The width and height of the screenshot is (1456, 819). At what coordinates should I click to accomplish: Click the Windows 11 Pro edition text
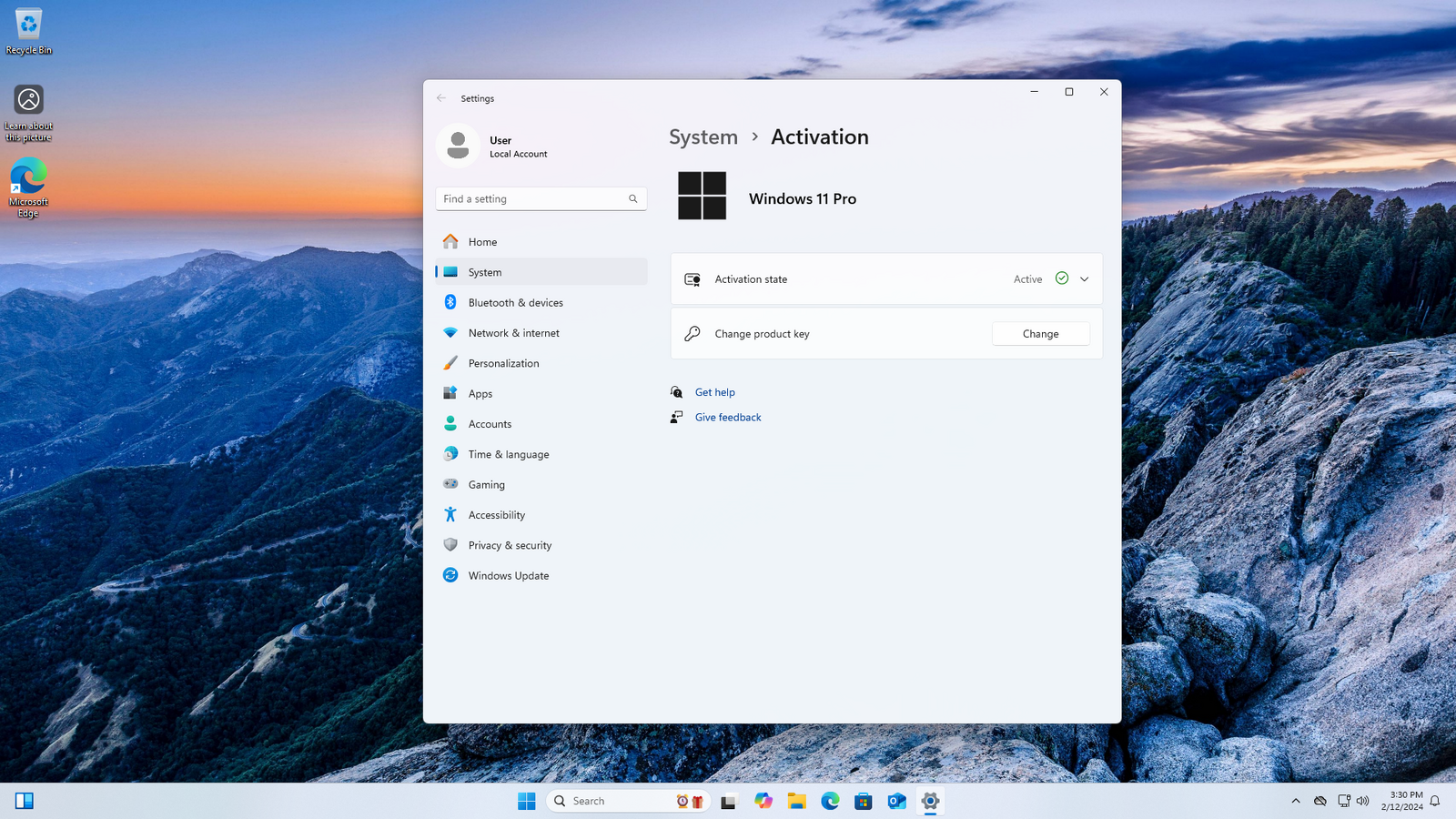click(803, 198)
